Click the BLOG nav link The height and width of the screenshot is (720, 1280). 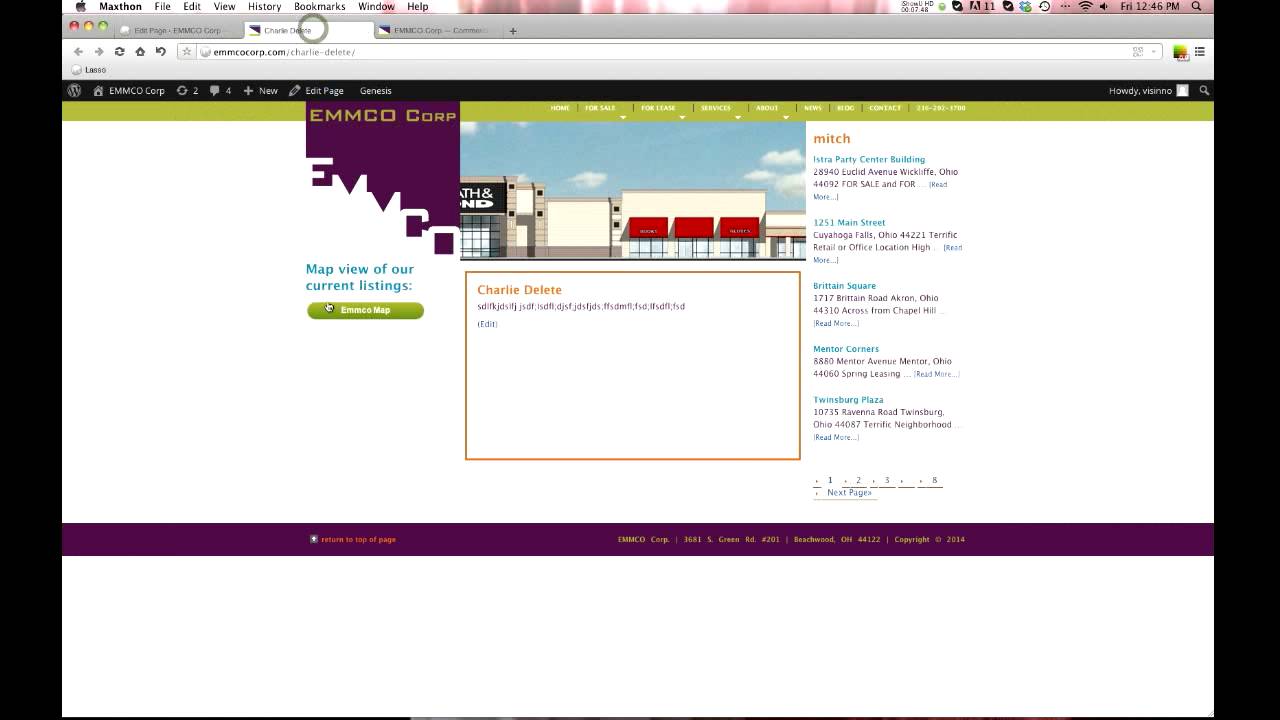846,108
